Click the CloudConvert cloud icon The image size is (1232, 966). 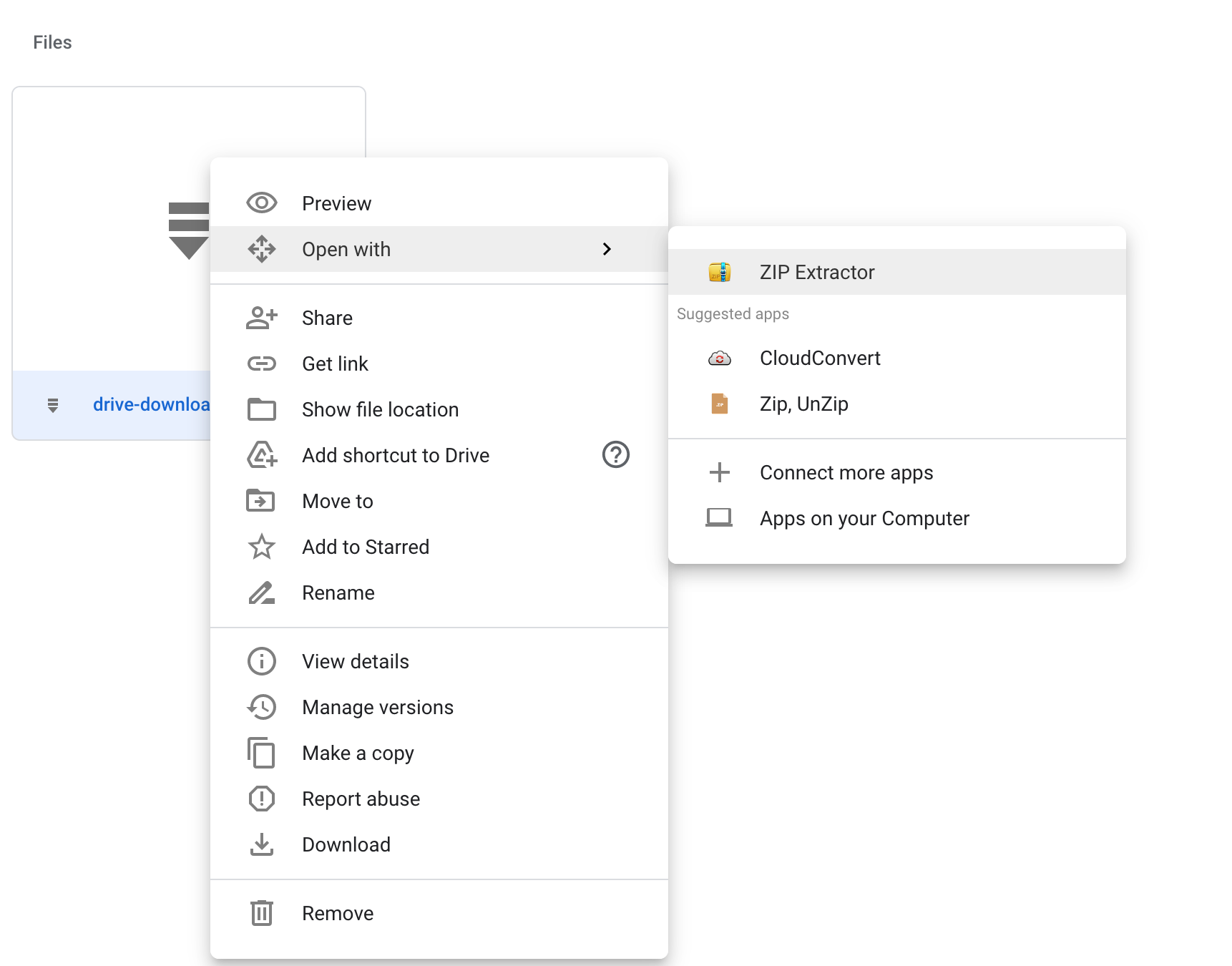coord(720,358)
